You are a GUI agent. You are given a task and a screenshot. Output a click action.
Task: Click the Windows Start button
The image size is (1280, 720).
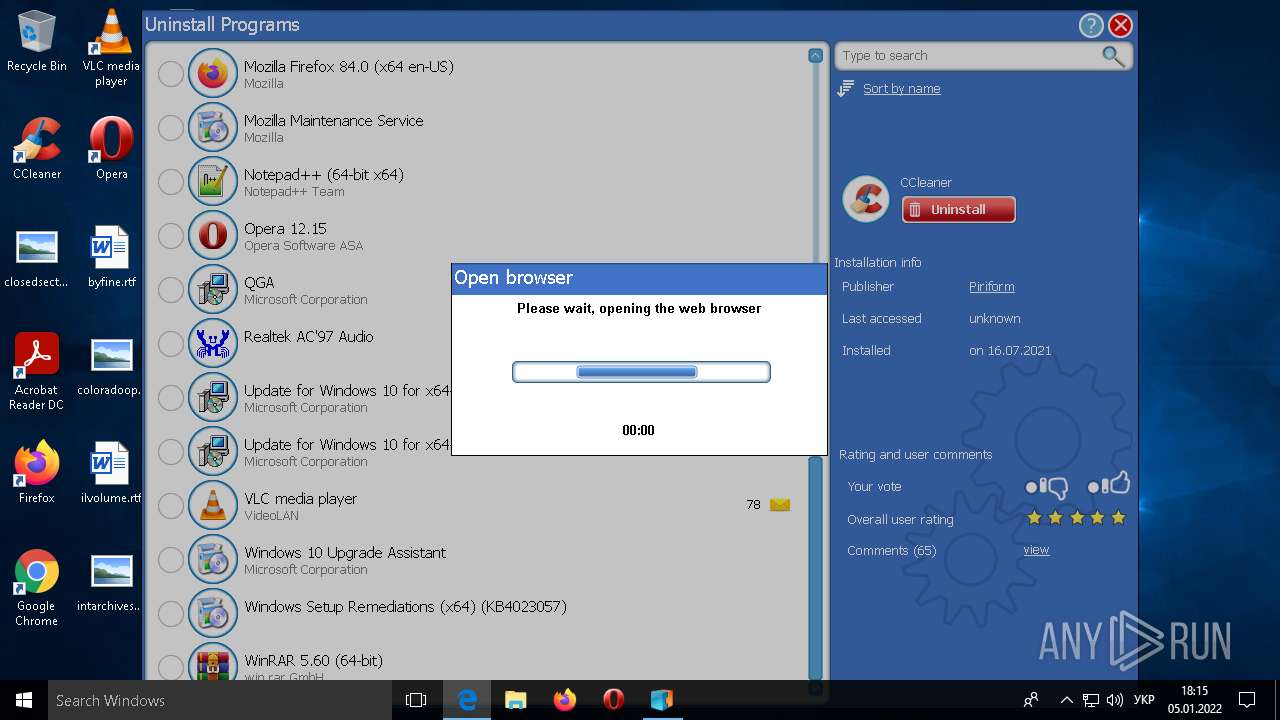[24, 700]
